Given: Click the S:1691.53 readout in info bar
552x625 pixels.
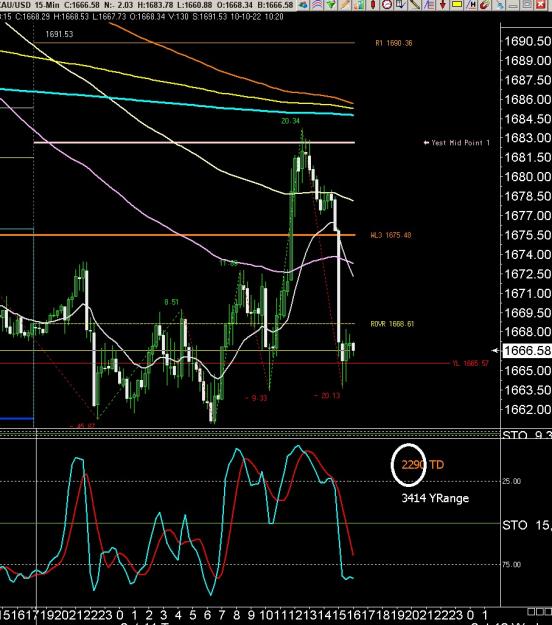Looking at the screenshot, I should tap(210, 17).
